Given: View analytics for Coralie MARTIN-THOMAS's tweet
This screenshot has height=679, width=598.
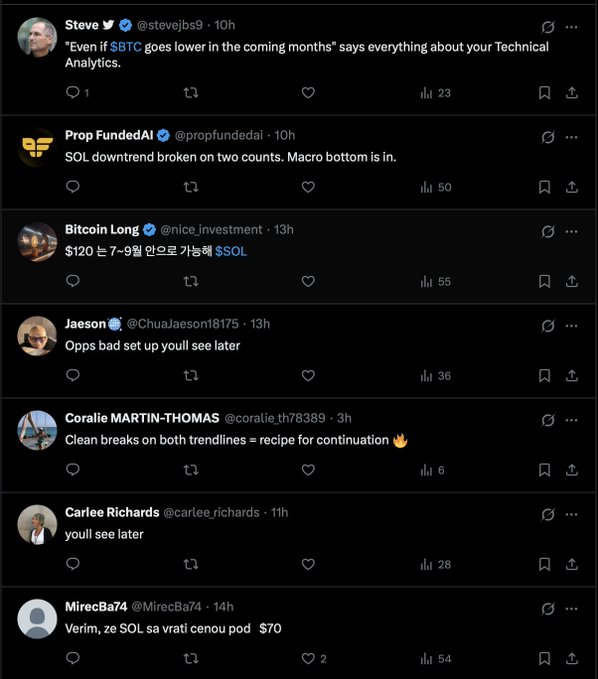Looking at the screenshot, I should click(432, 470).
